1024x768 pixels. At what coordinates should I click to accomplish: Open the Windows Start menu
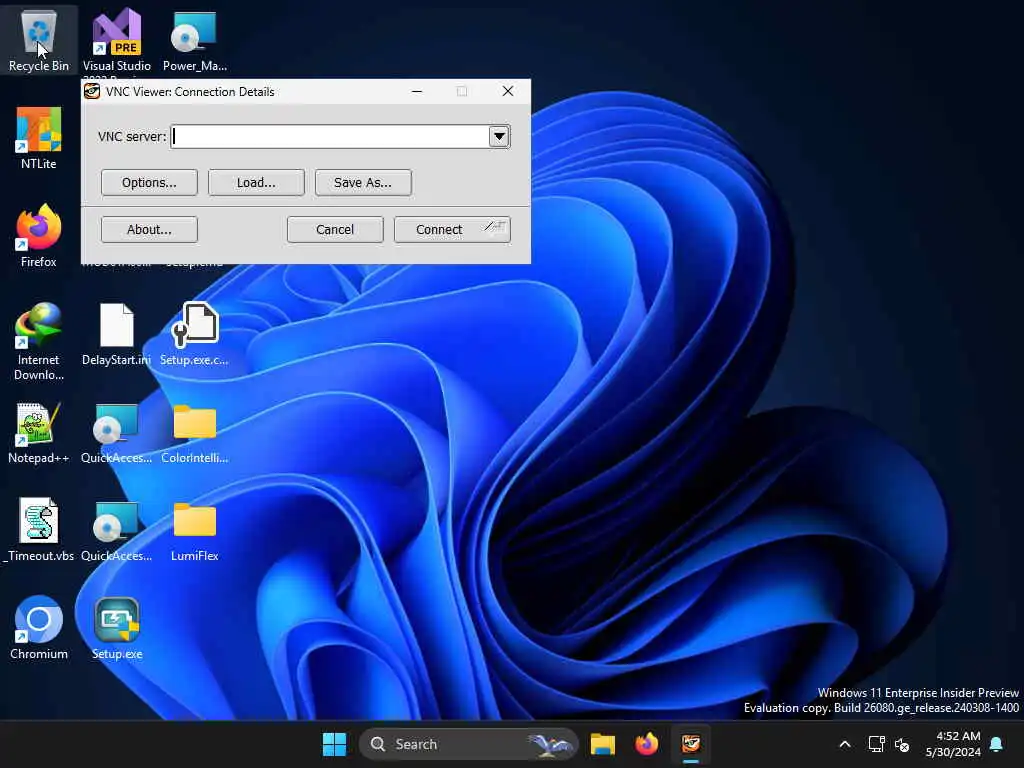tap(334, 744)
